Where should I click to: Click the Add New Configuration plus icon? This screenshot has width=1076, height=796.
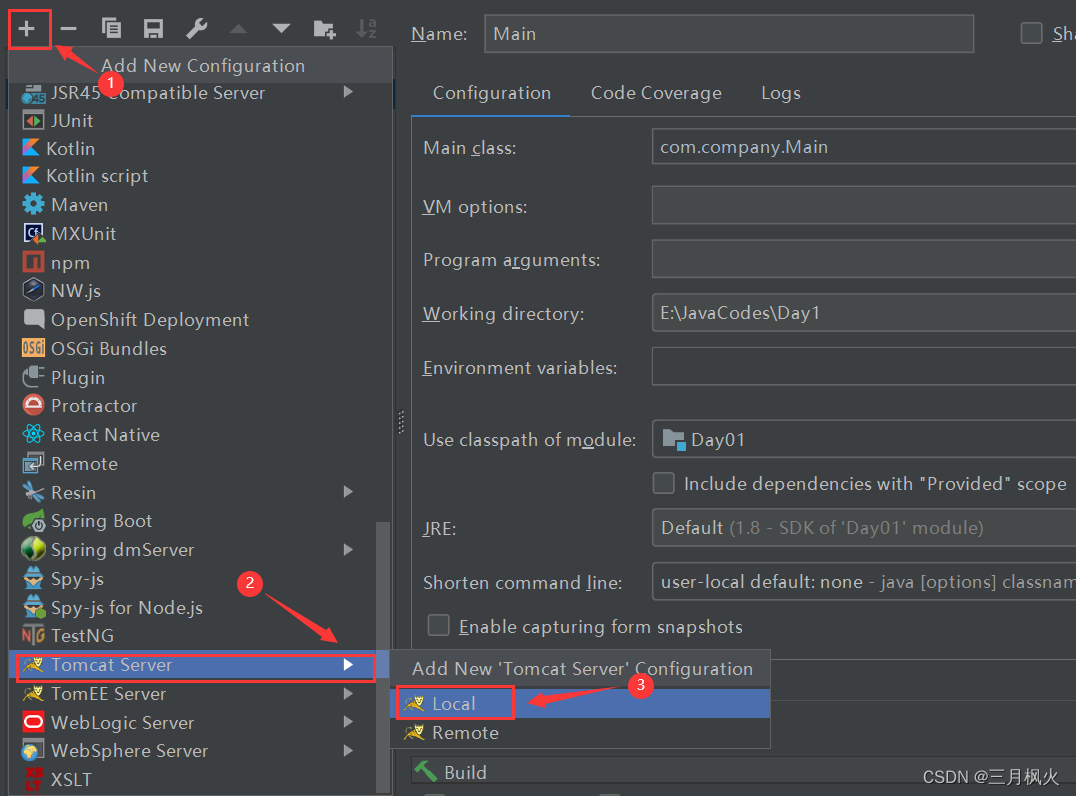point(27,29)
